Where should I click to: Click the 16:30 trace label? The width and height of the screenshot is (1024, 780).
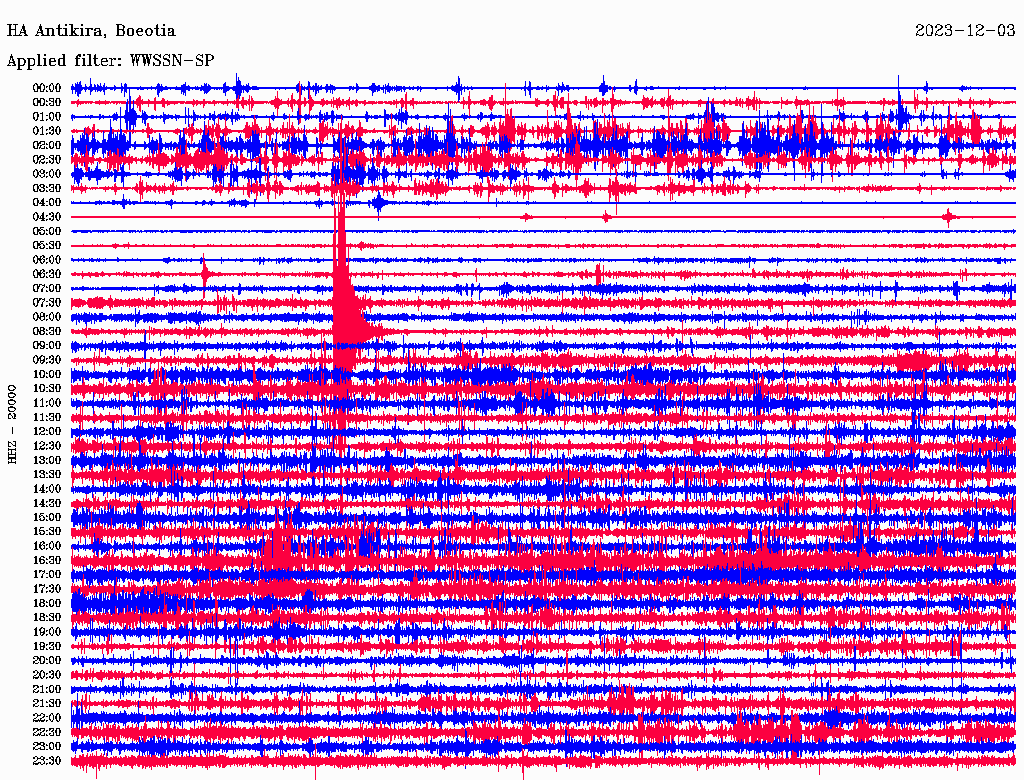(x=47, y=560)
